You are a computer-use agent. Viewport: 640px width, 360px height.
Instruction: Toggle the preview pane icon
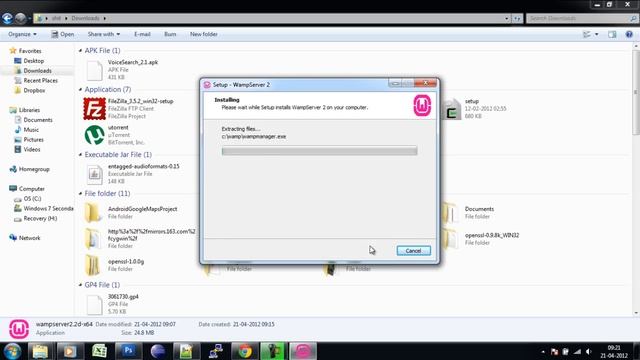[612, 34]
